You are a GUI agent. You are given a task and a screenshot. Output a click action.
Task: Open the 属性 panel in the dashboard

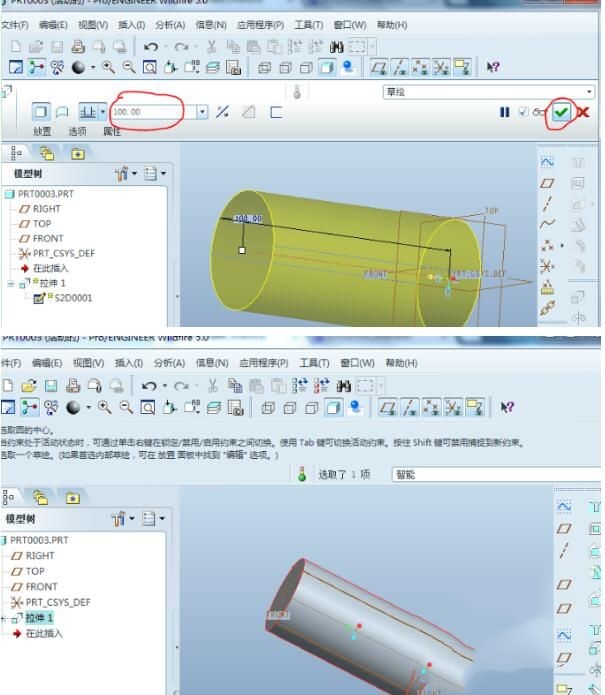112,132
